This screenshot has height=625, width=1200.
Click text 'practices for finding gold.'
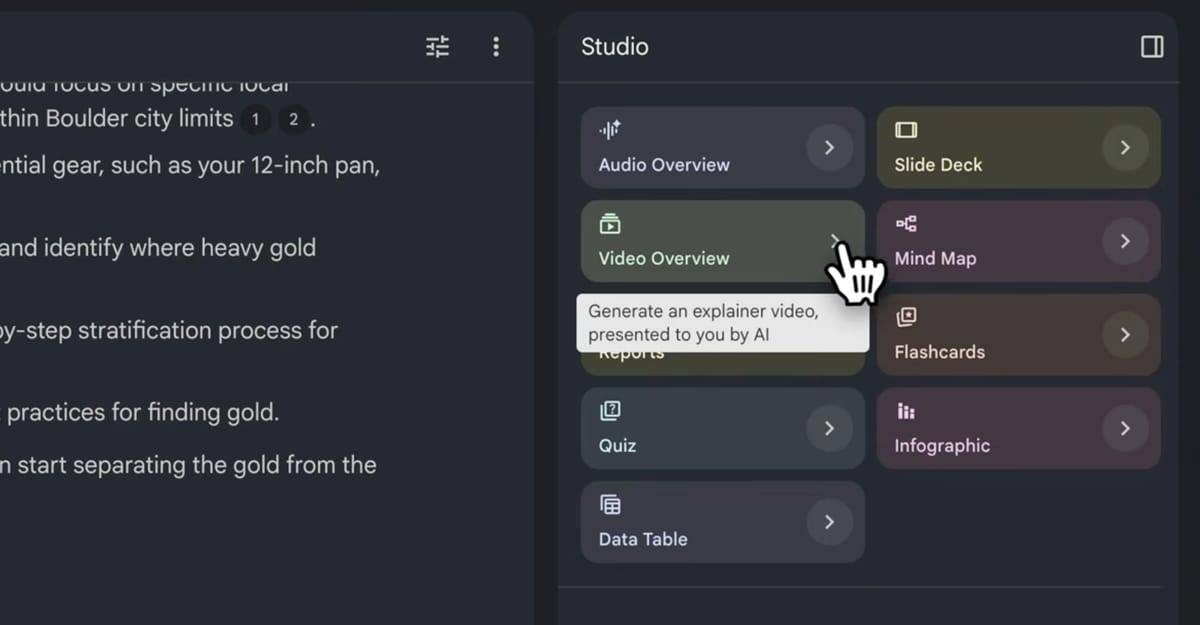click(x=143, y=412)
